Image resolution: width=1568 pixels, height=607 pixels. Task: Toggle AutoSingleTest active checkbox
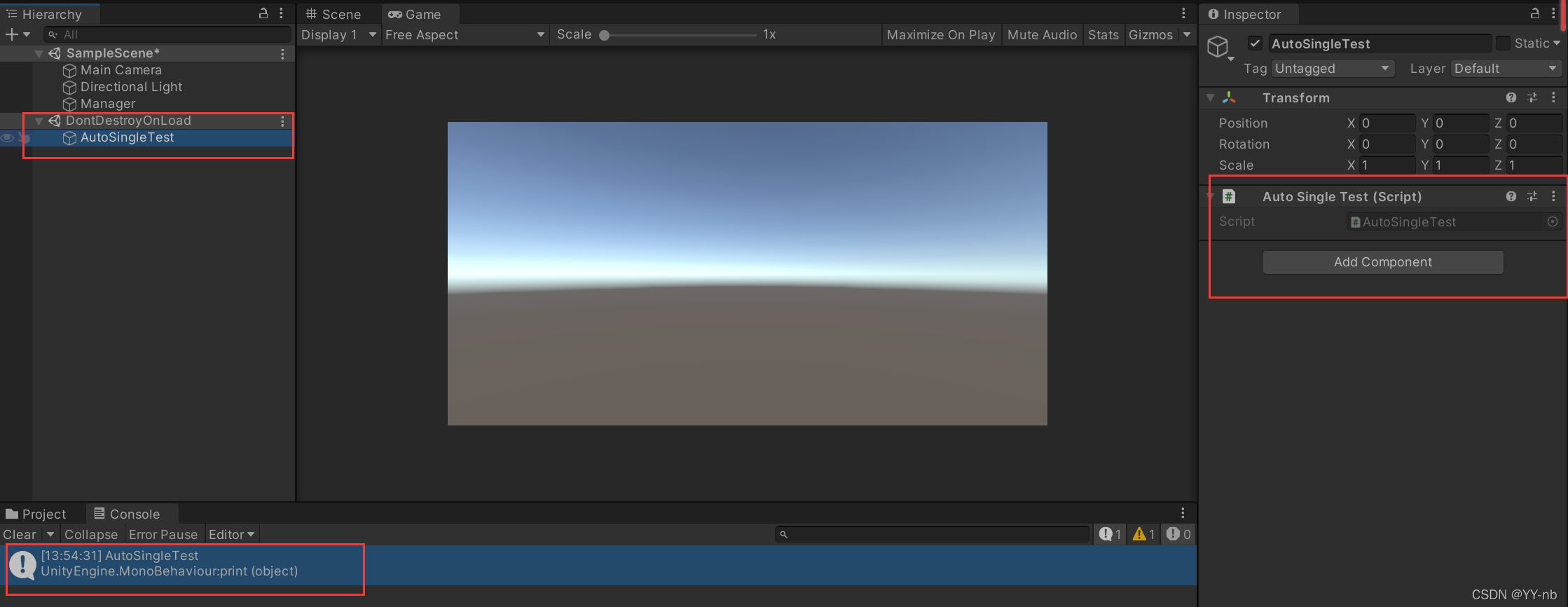click(x=1256, y=43)
